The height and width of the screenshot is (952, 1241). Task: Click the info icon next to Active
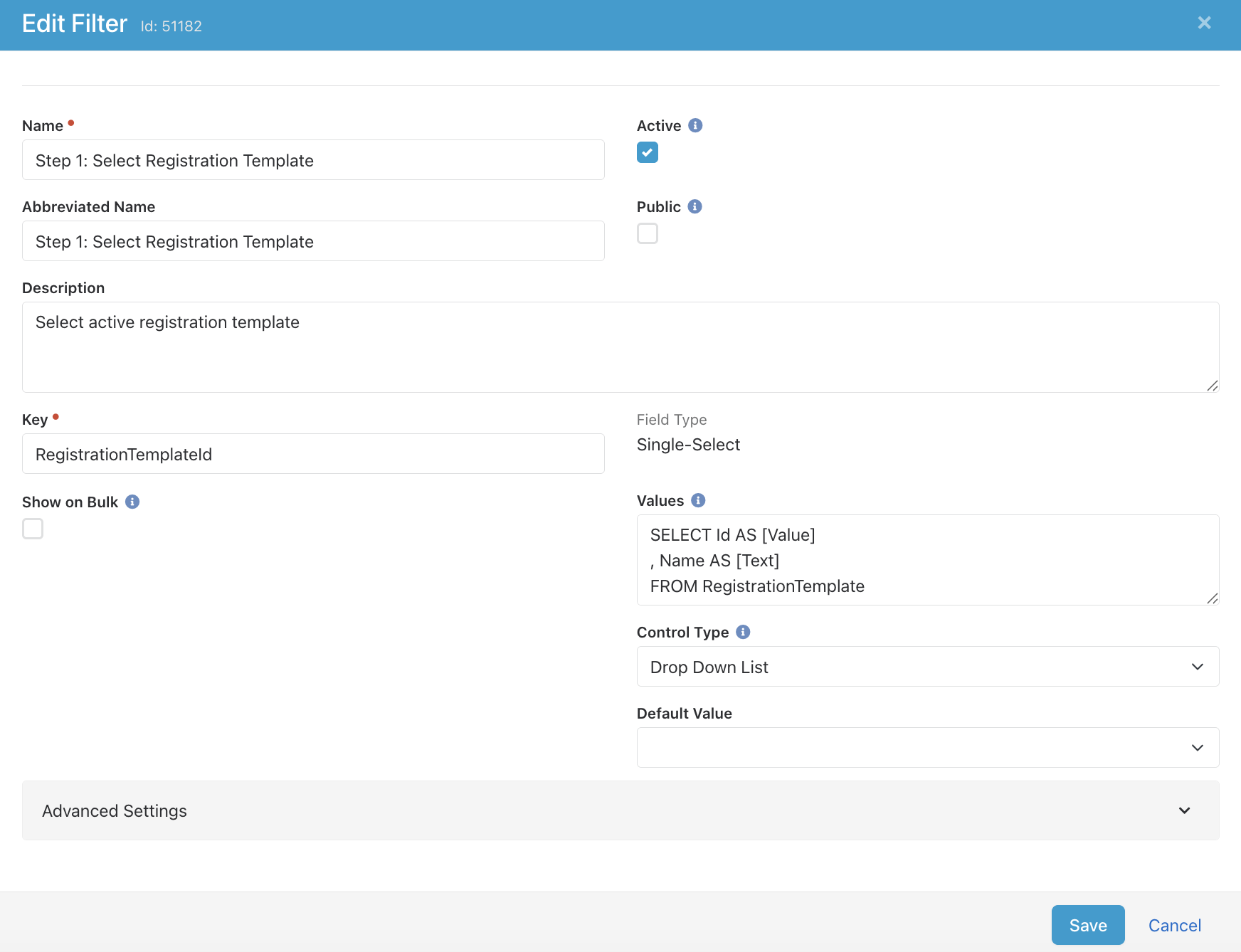695,125
